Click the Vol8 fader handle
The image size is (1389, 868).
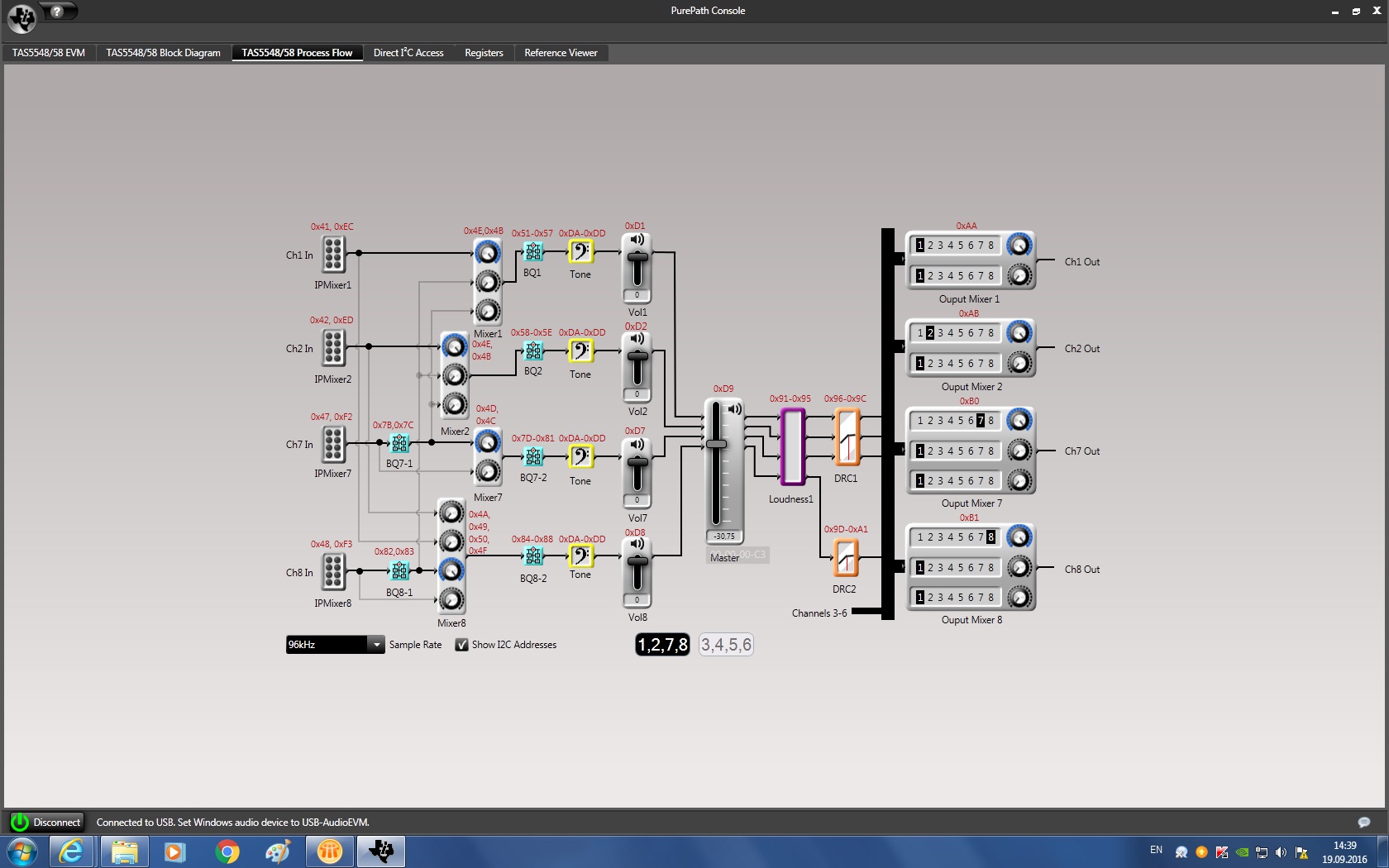[637, 562]
